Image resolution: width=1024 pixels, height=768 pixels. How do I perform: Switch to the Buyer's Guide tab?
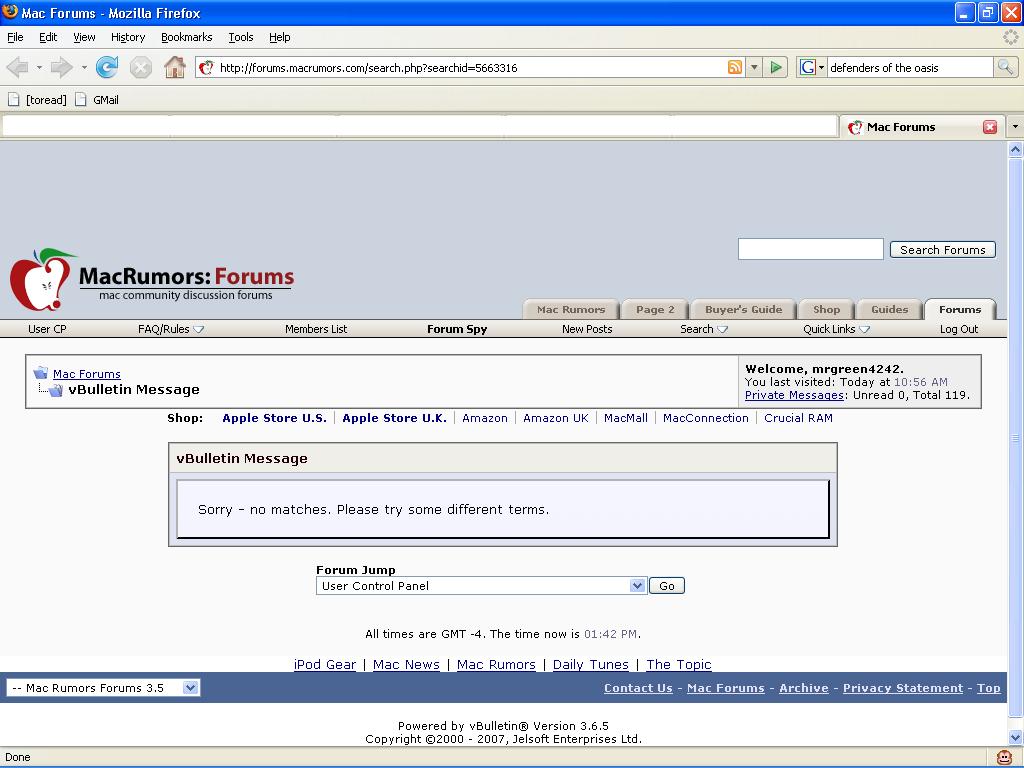(744, 310)
